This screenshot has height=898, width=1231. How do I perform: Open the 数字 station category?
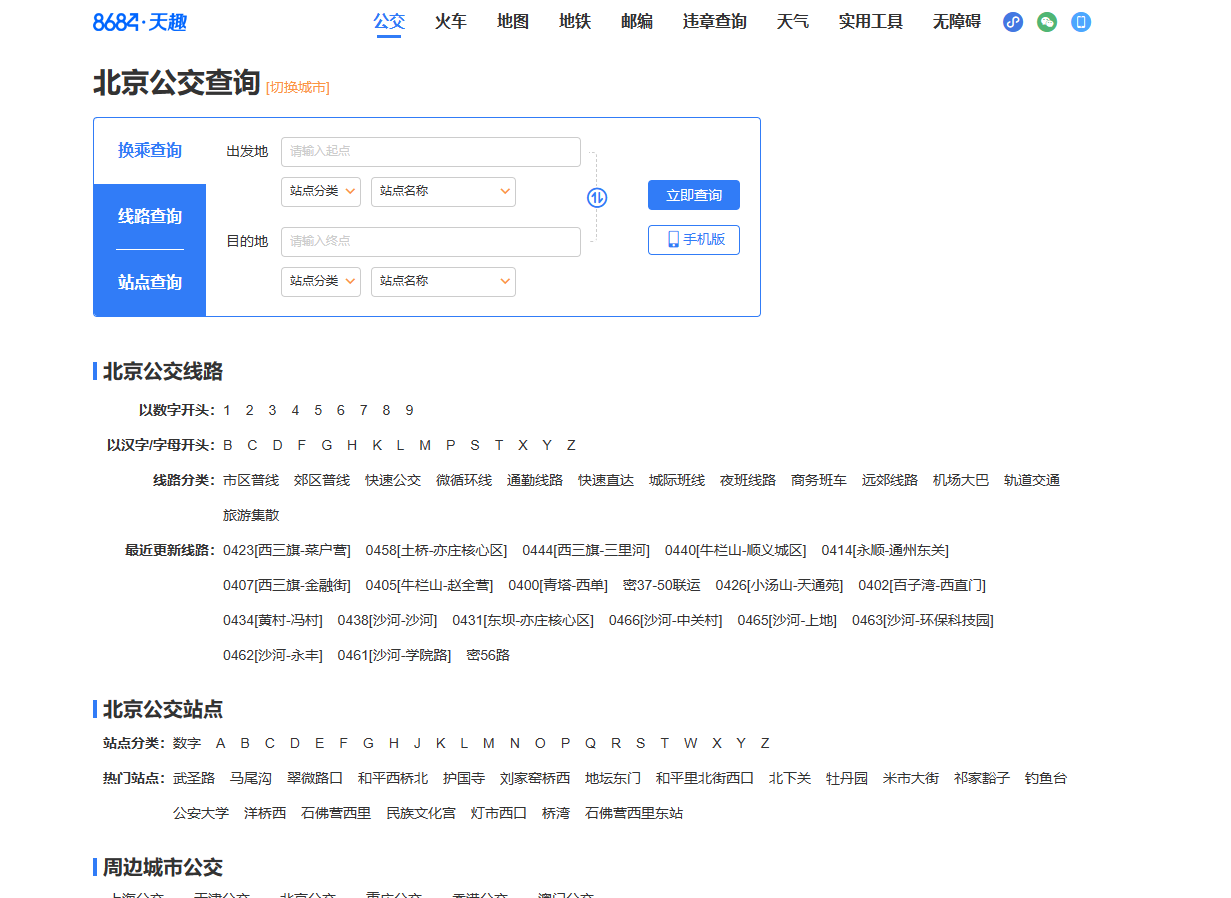187,743
